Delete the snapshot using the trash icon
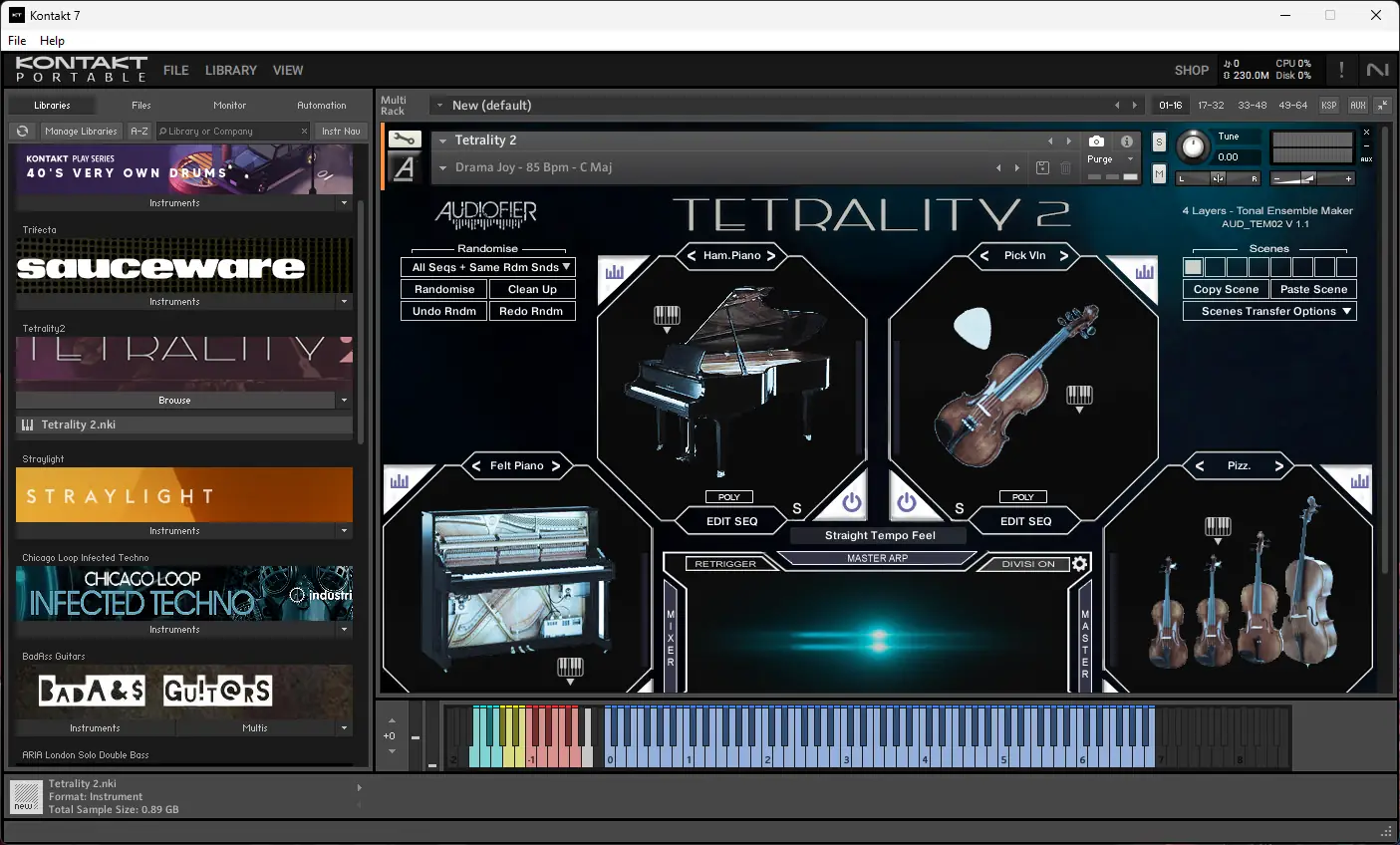The height and width of the screenshot is (845, 1400). 1064,165
